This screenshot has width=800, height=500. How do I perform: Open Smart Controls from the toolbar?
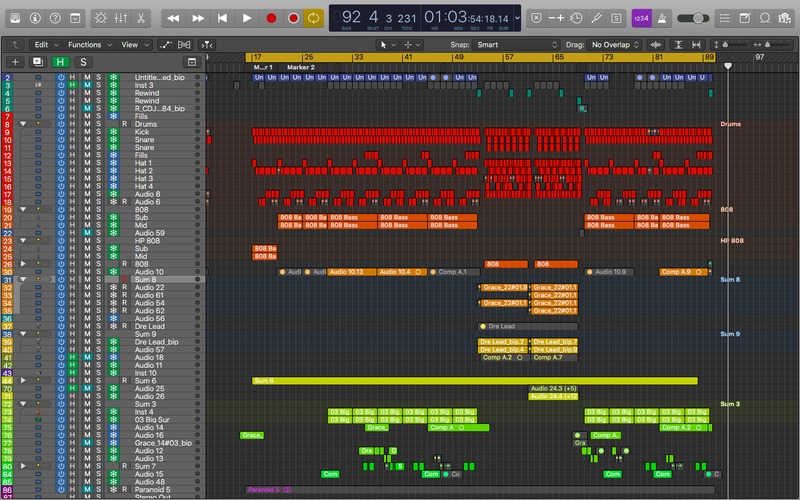pos(100,18)
